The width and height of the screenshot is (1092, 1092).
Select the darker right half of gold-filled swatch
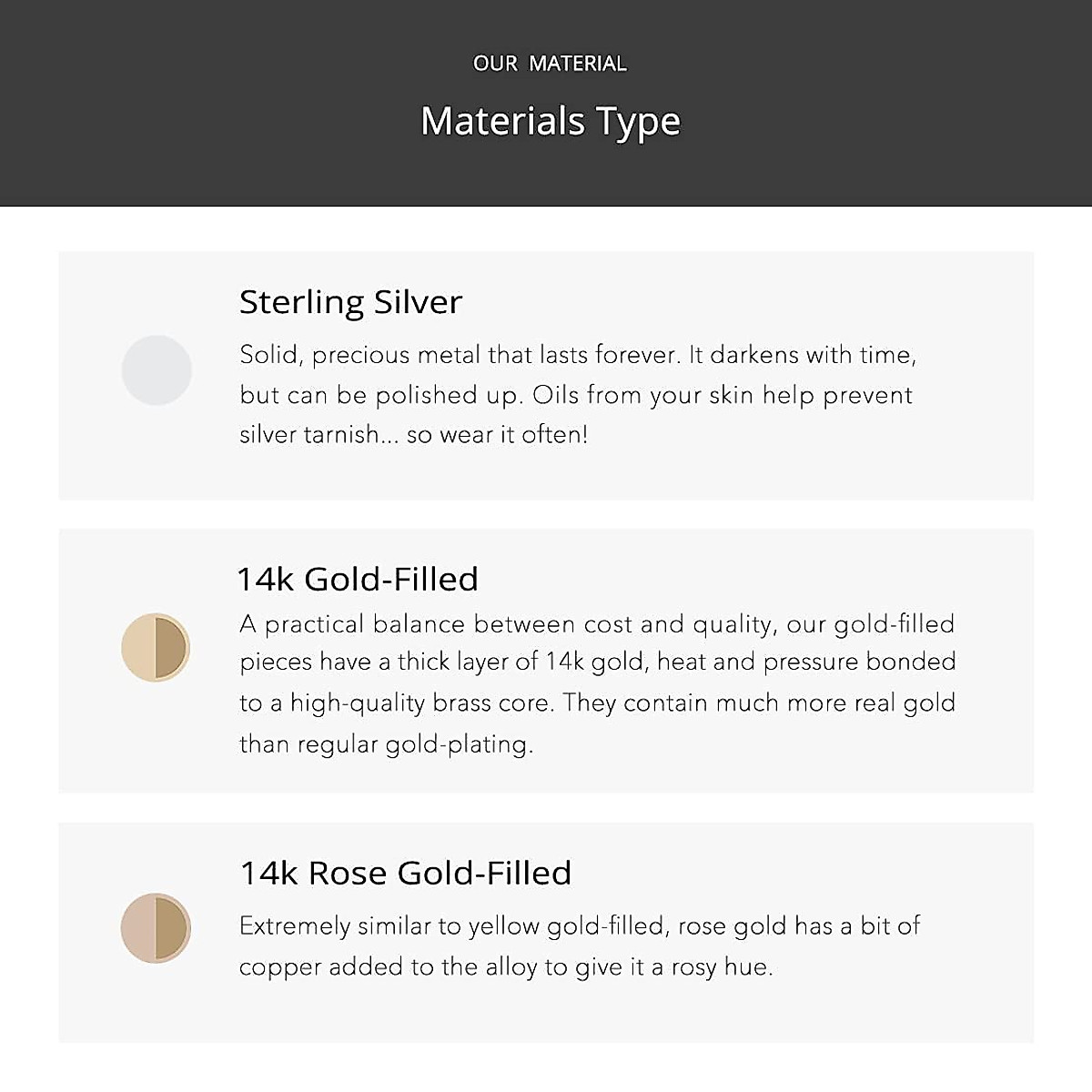click(x=171, y=647)
